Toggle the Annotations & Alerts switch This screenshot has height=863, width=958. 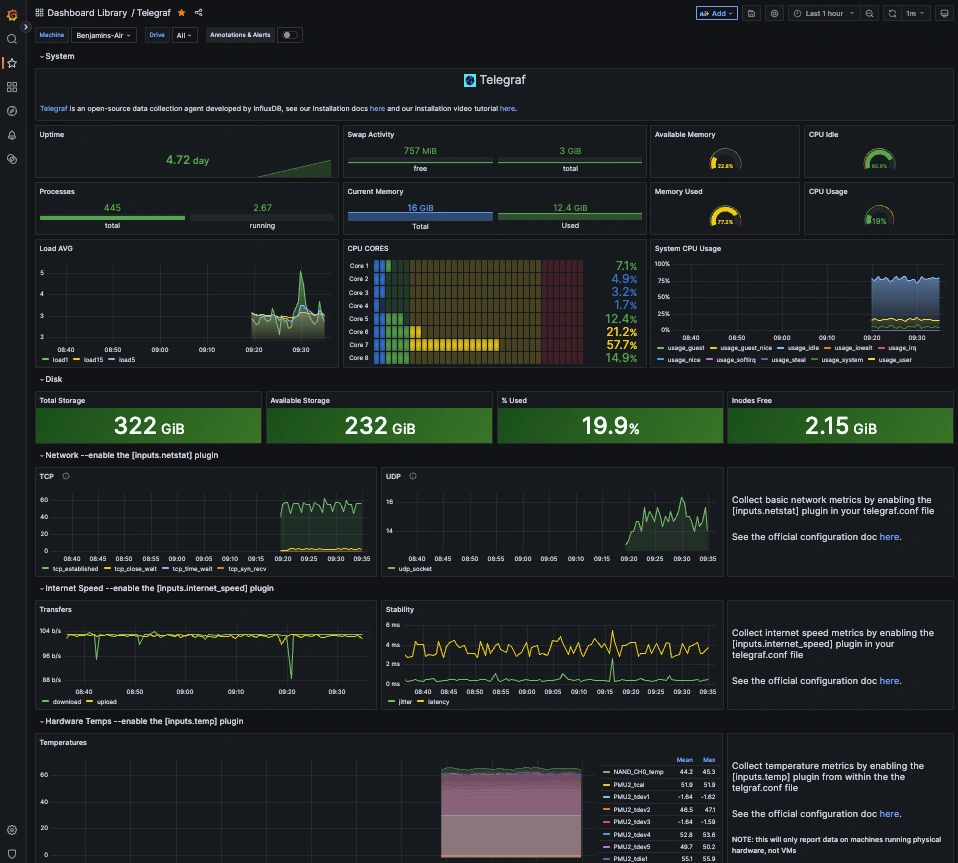[x=290, y=35]
